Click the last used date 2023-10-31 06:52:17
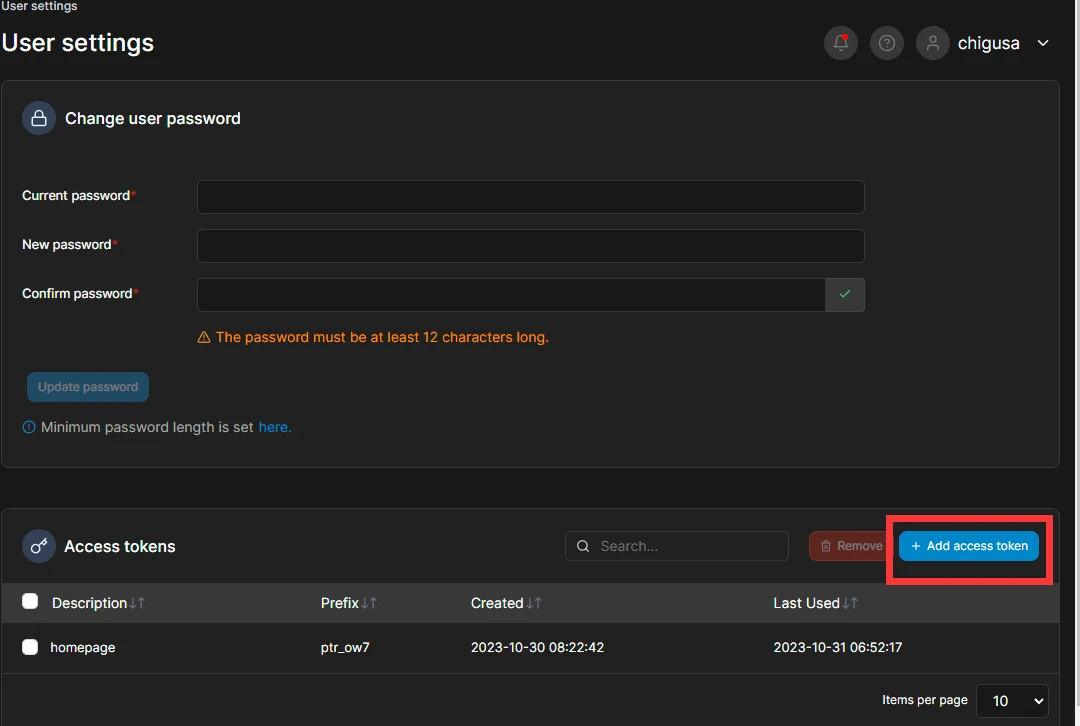 point(838,647)
